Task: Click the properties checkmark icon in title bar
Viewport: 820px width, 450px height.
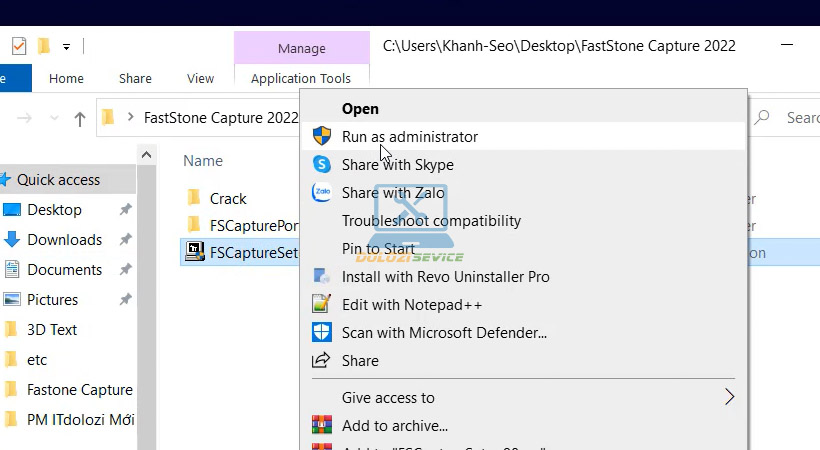Action: (x=19, y=46)
